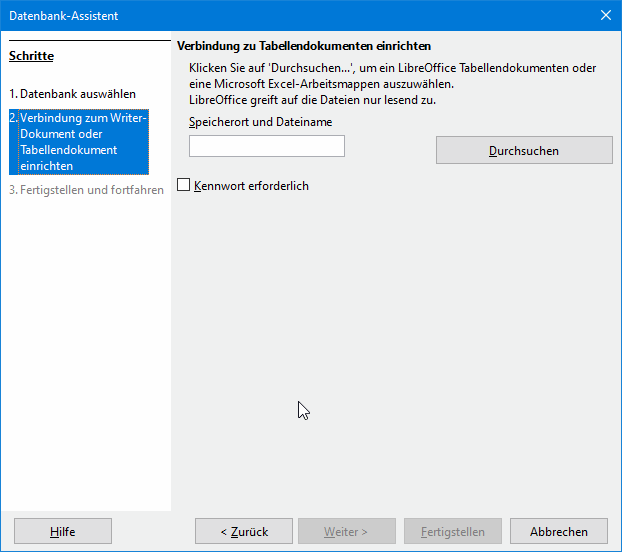The width and height of the screenshot is (622, 552).
Task: Select step 2 Verbindung zum Writer-Dokument
Action: [79, 142]
